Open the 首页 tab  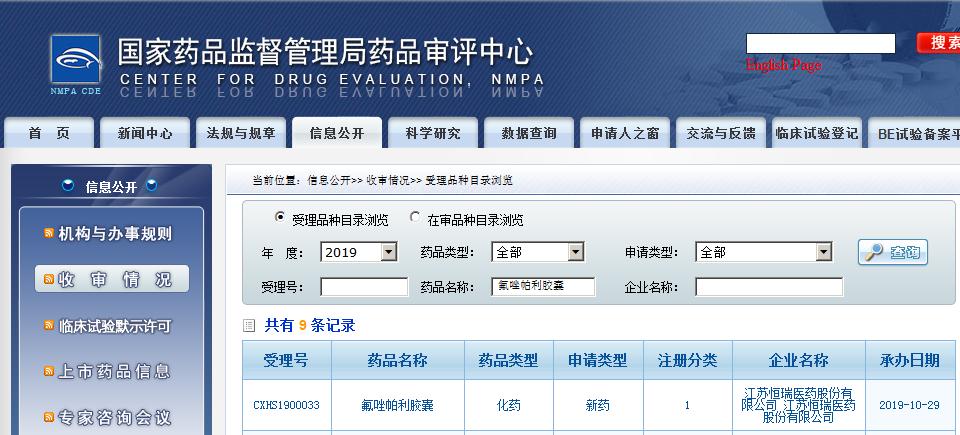pyautogui.click(x=50, y=133)
